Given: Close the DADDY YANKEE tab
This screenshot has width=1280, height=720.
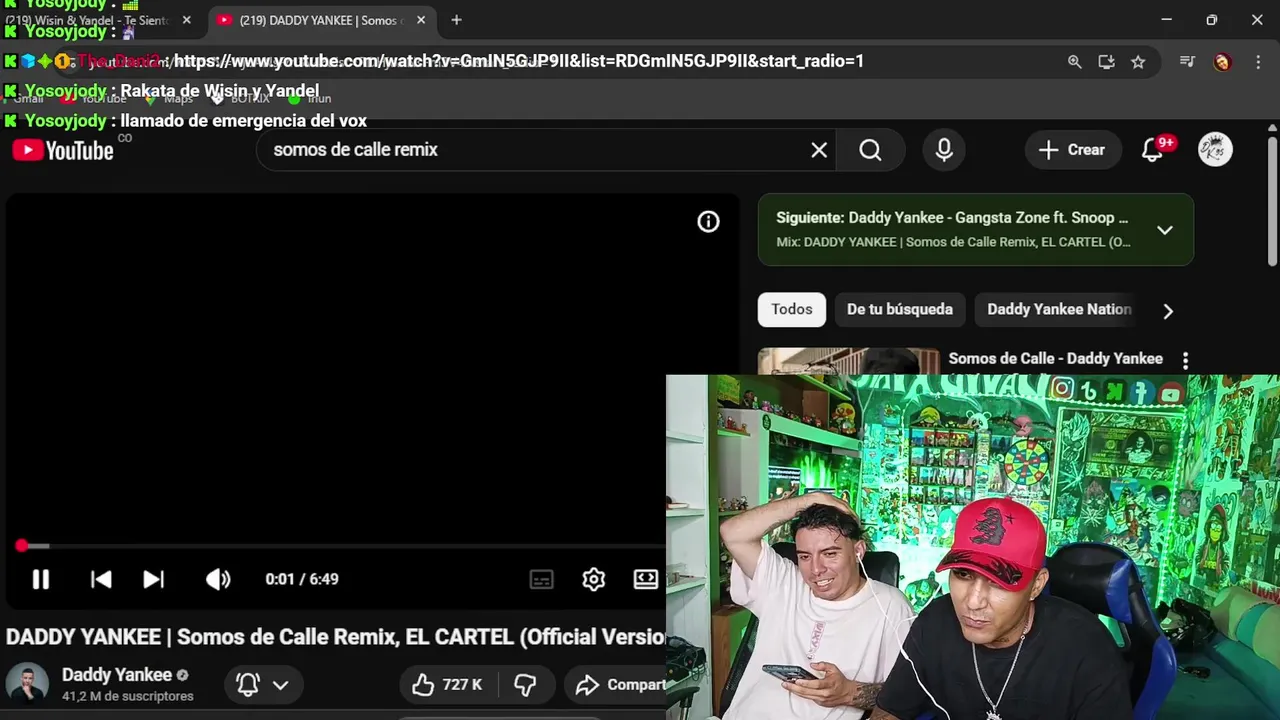Looking at the screenshot, I should 420,20.
